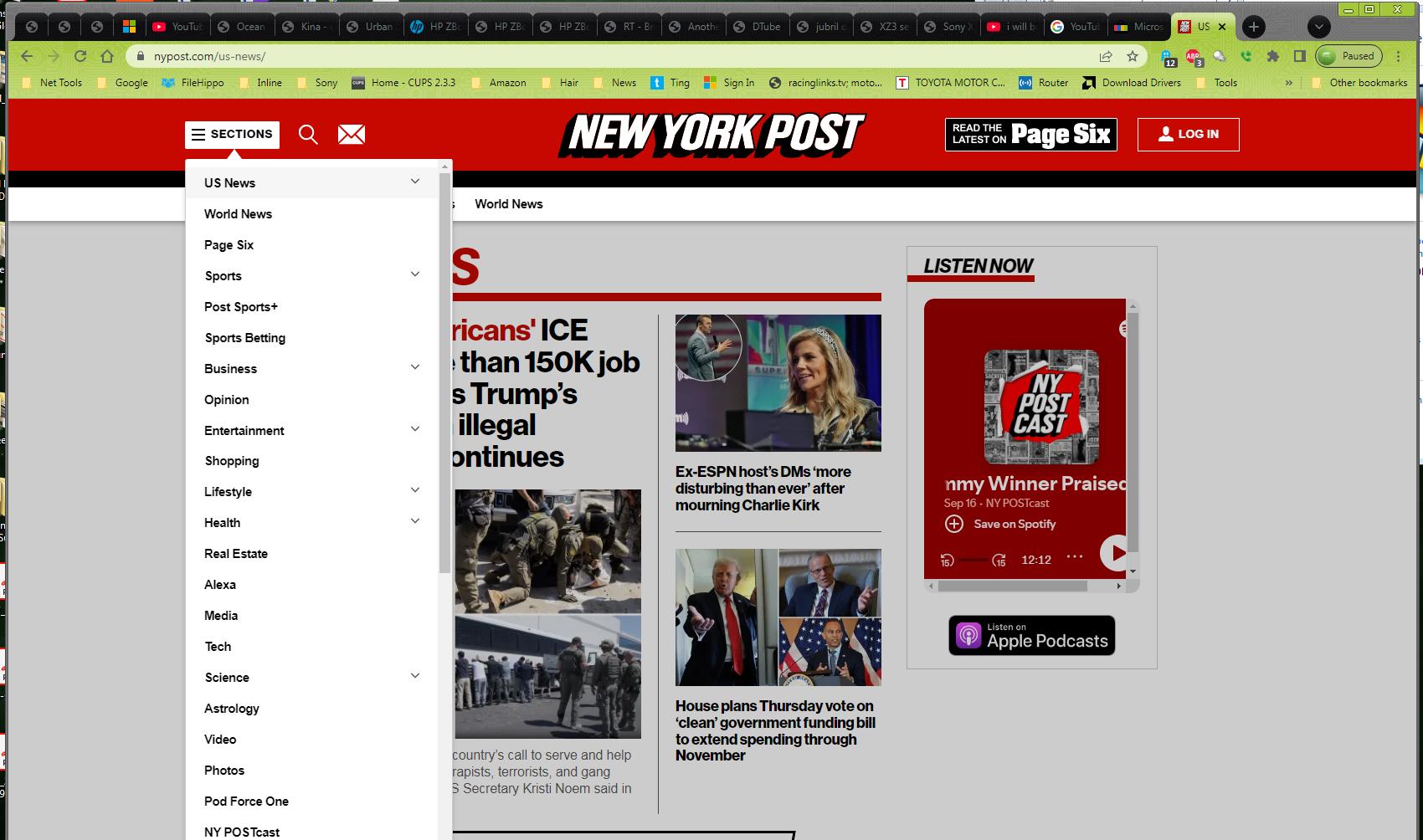Screen dimensions: 1423x840
Task: Open House plans Thursday vote article headline
Action: pyautogui.click(x=775, y=730)
